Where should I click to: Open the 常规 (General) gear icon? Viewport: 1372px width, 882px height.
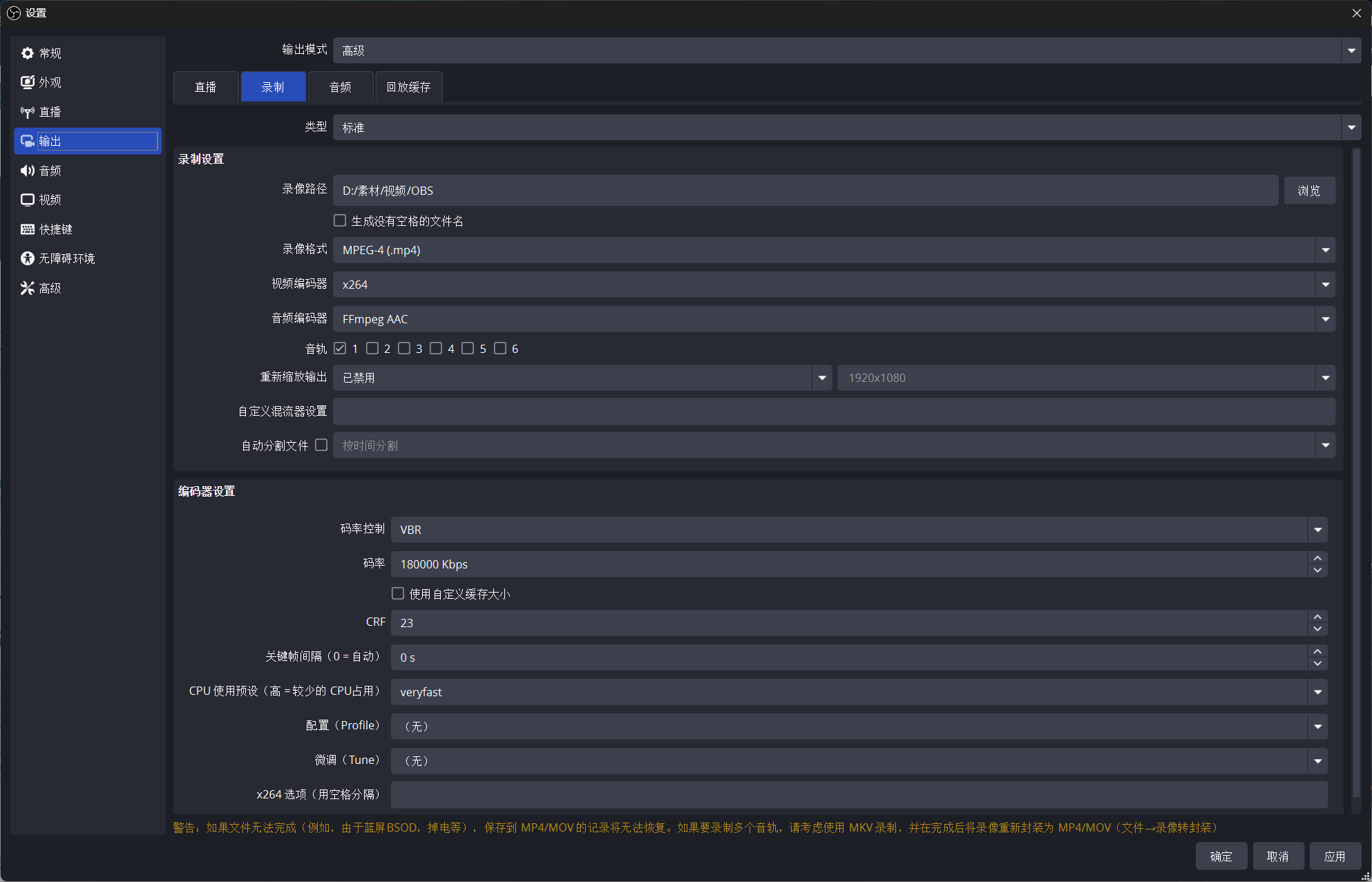[28, 53]
